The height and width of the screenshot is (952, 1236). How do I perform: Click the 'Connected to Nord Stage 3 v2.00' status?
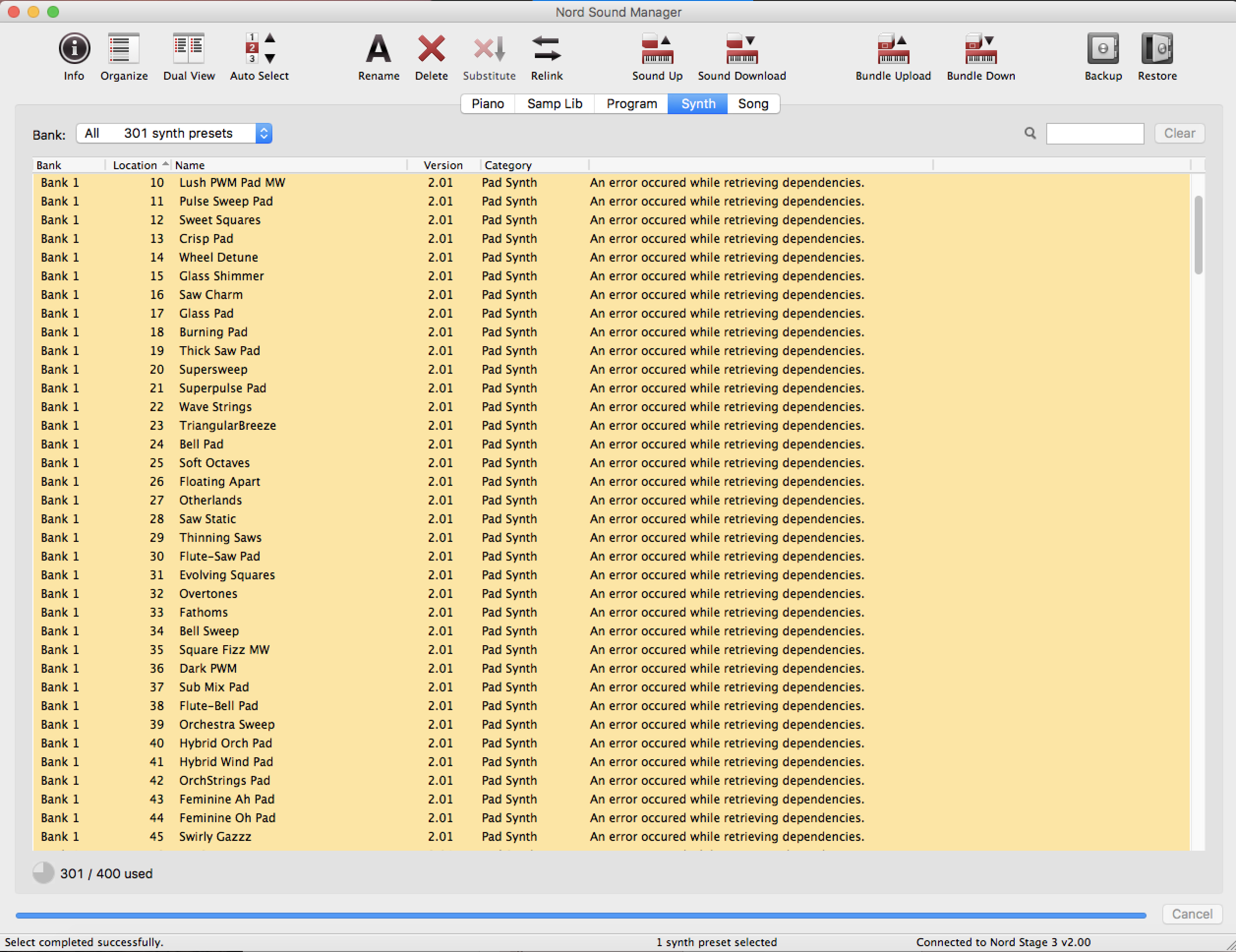click(1003, 942)
